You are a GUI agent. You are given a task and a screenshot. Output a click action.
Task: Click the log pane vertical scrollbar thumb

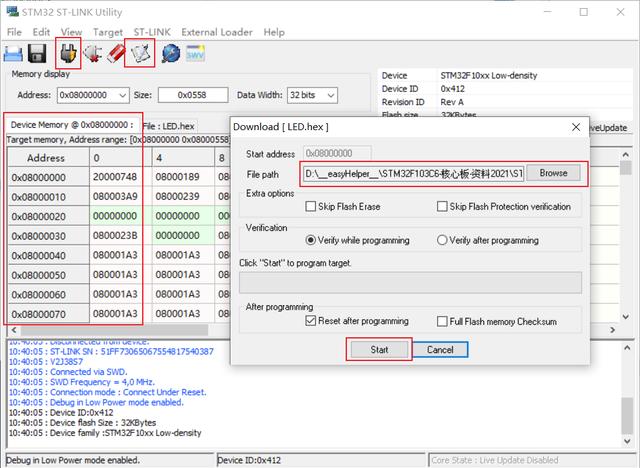[627, 415]
